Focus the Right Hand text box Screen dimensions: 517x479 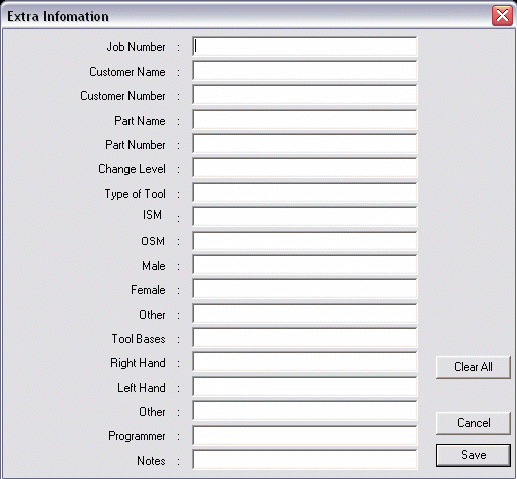coord(305,362)
